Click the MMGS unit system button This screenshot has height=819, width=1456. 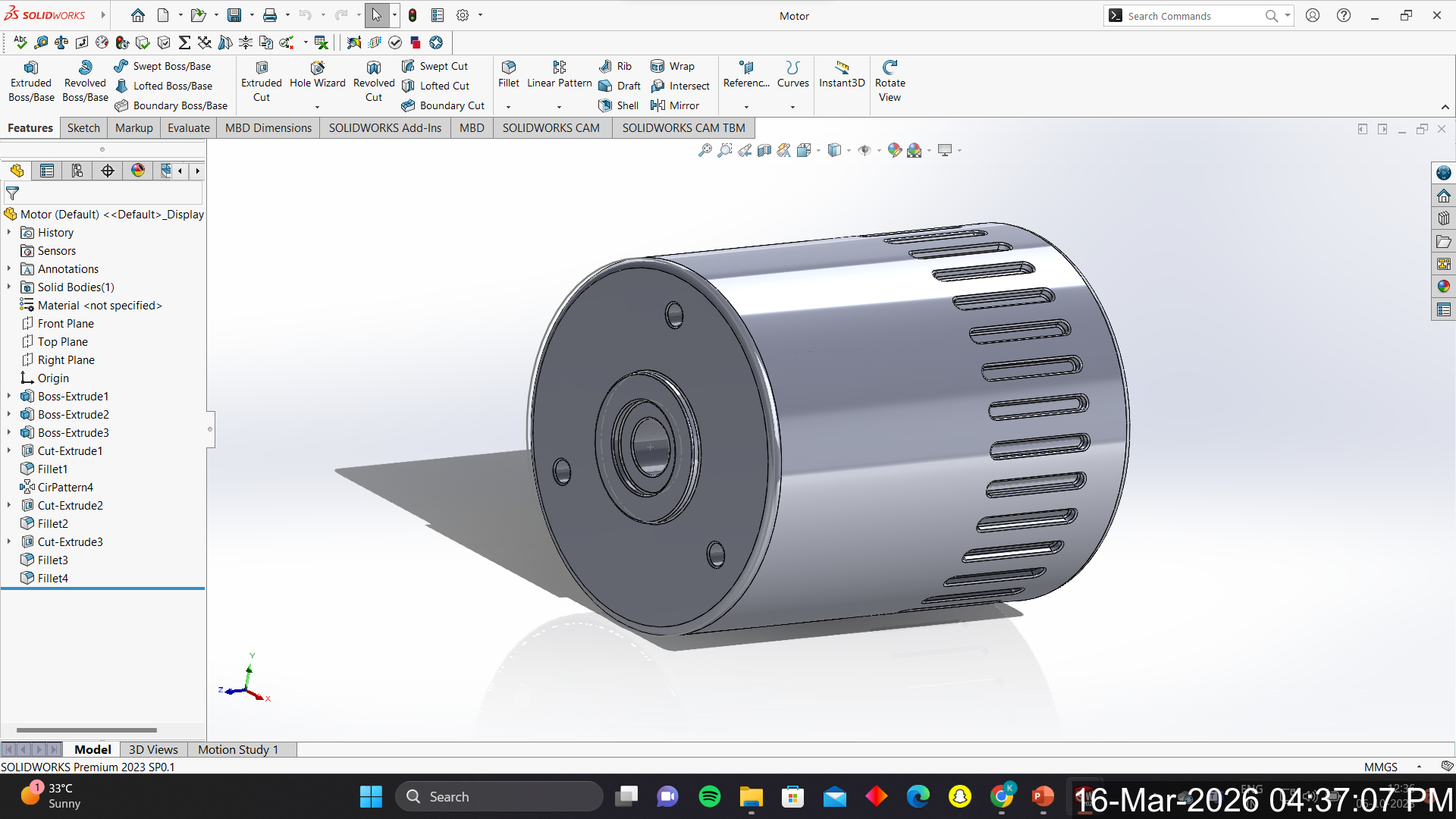coord(1380,767)
